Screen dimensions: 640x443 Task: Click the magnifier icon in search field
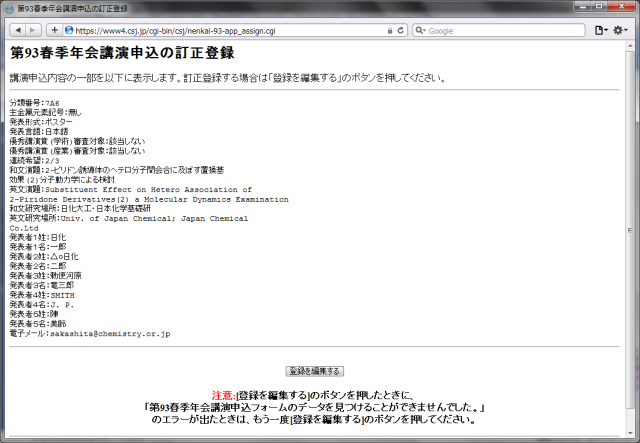pos(419,30)
